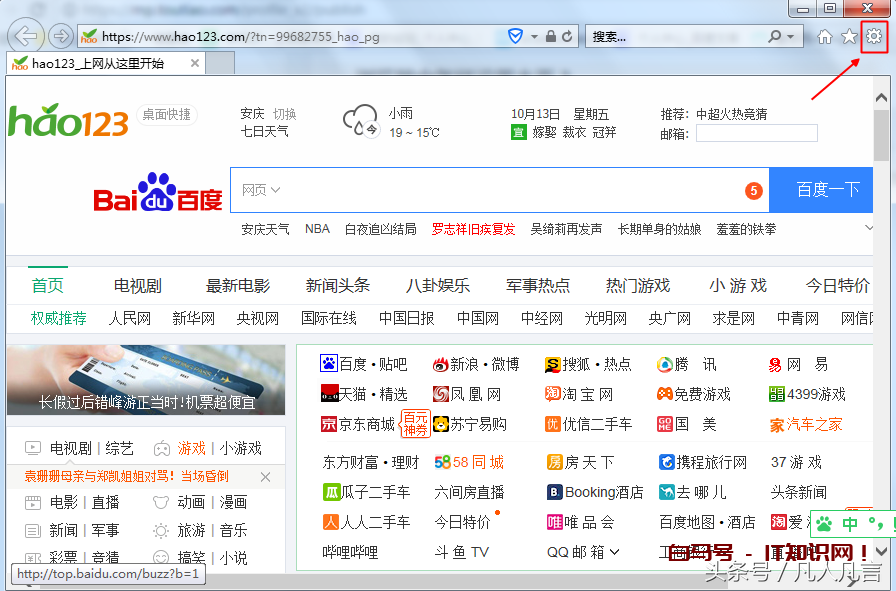Open the Baidu logo
This screenshot has height=591, width=896.
pos(158,192)
